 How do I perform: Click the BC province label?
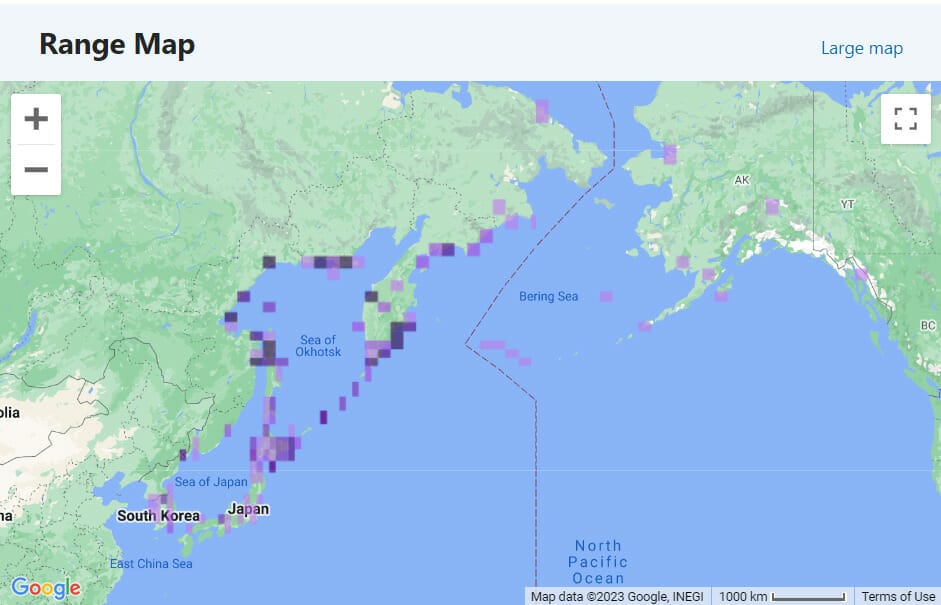927,325
